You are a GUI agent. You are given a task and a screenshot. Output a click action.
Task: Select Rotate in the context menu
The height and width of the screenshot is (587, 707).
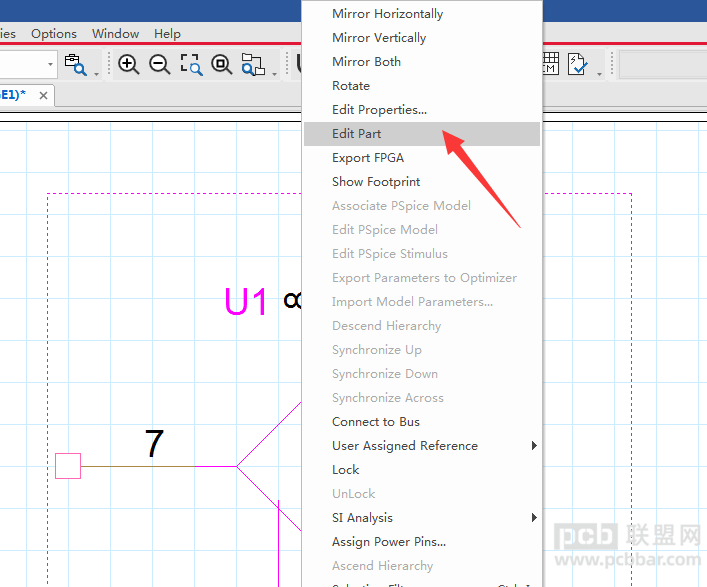(x=422, y=86)
